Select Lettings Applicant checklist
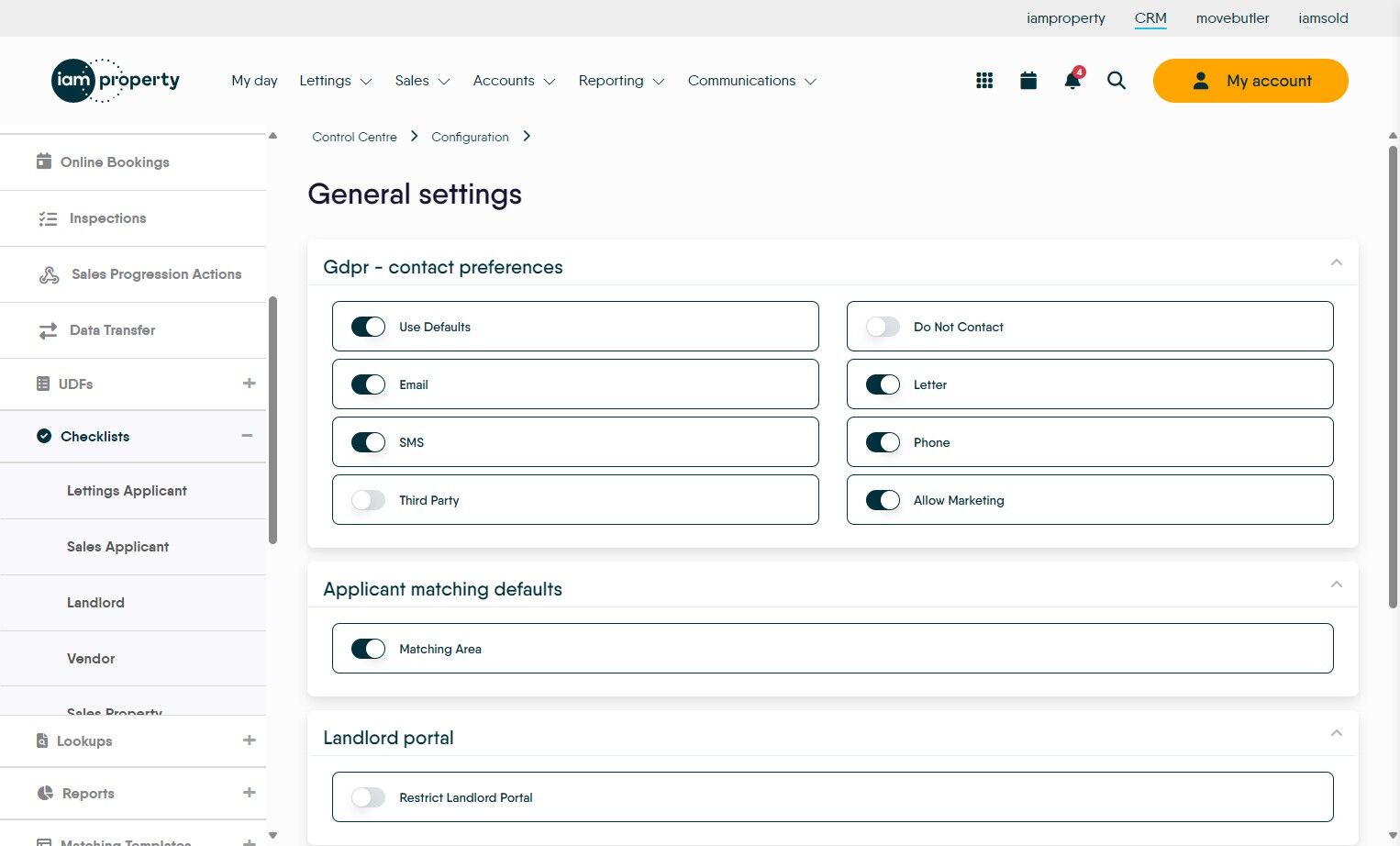 point(127,491)
